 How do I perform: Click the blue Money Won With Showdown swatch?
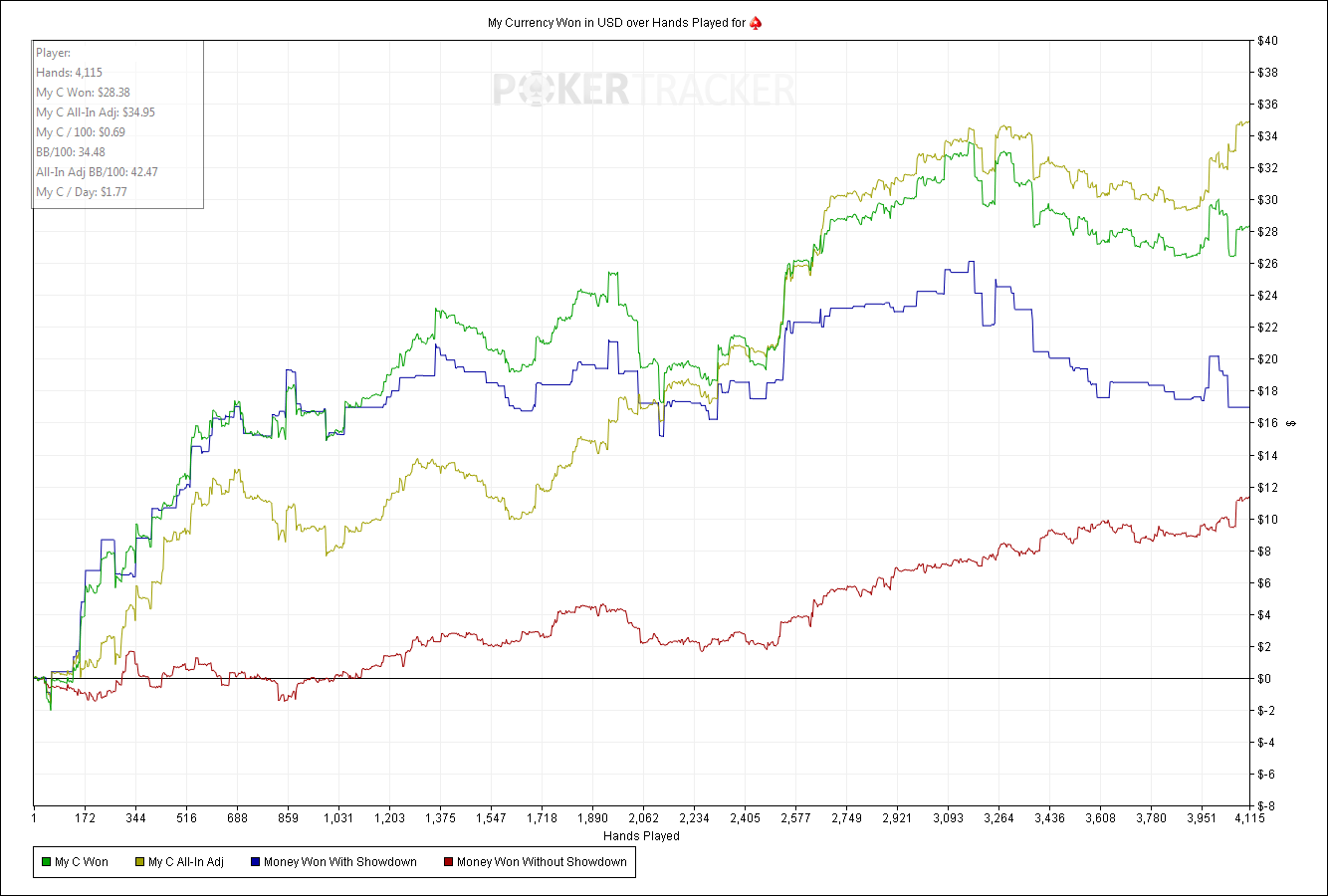[x=255, y=862]
